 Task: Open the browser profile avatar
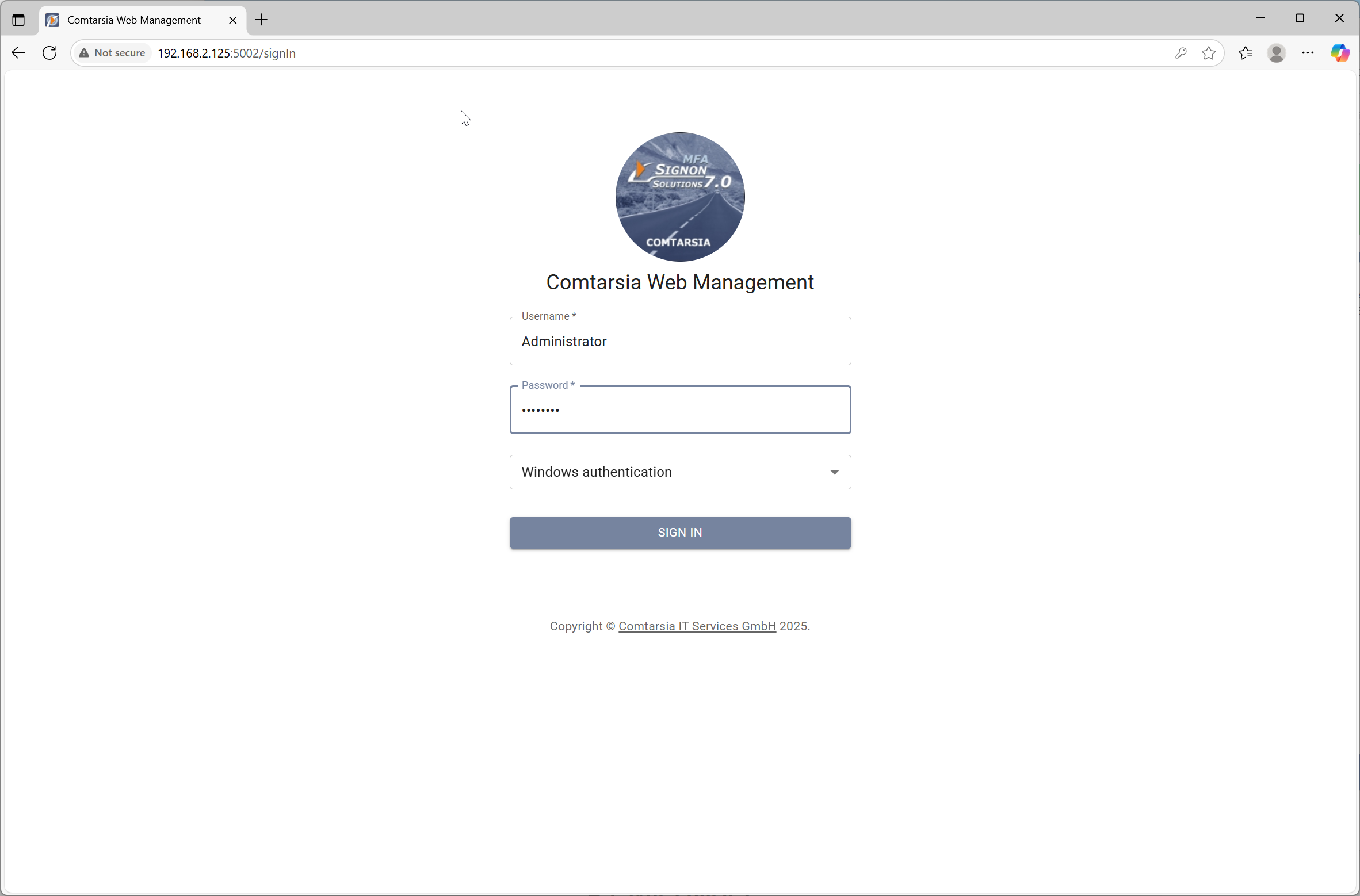(1277, 53)
